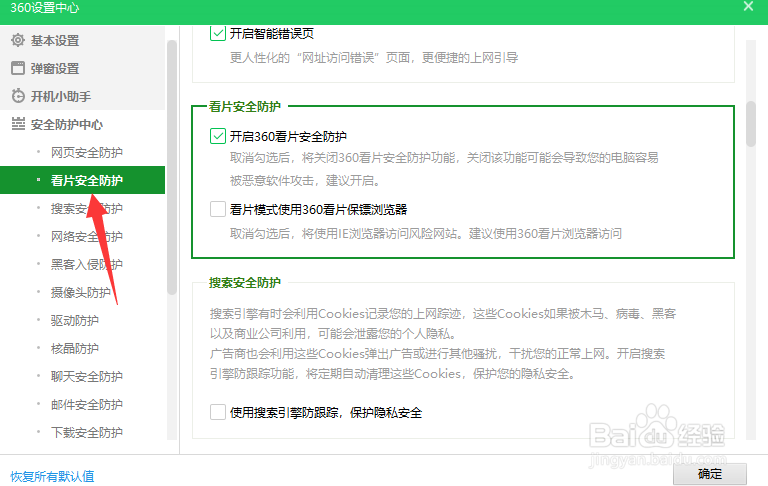Uncheck 开启智能错误页 checkbox
Screen dimensions: 768x486
[x=217, y=33]
